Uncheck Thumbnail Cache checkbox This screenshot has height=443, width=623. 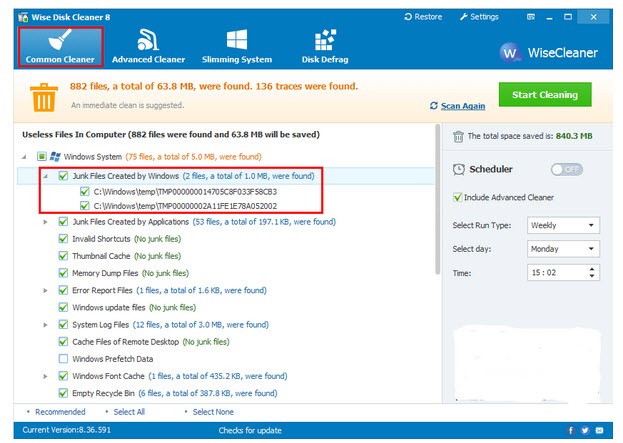tap(63, 256)
